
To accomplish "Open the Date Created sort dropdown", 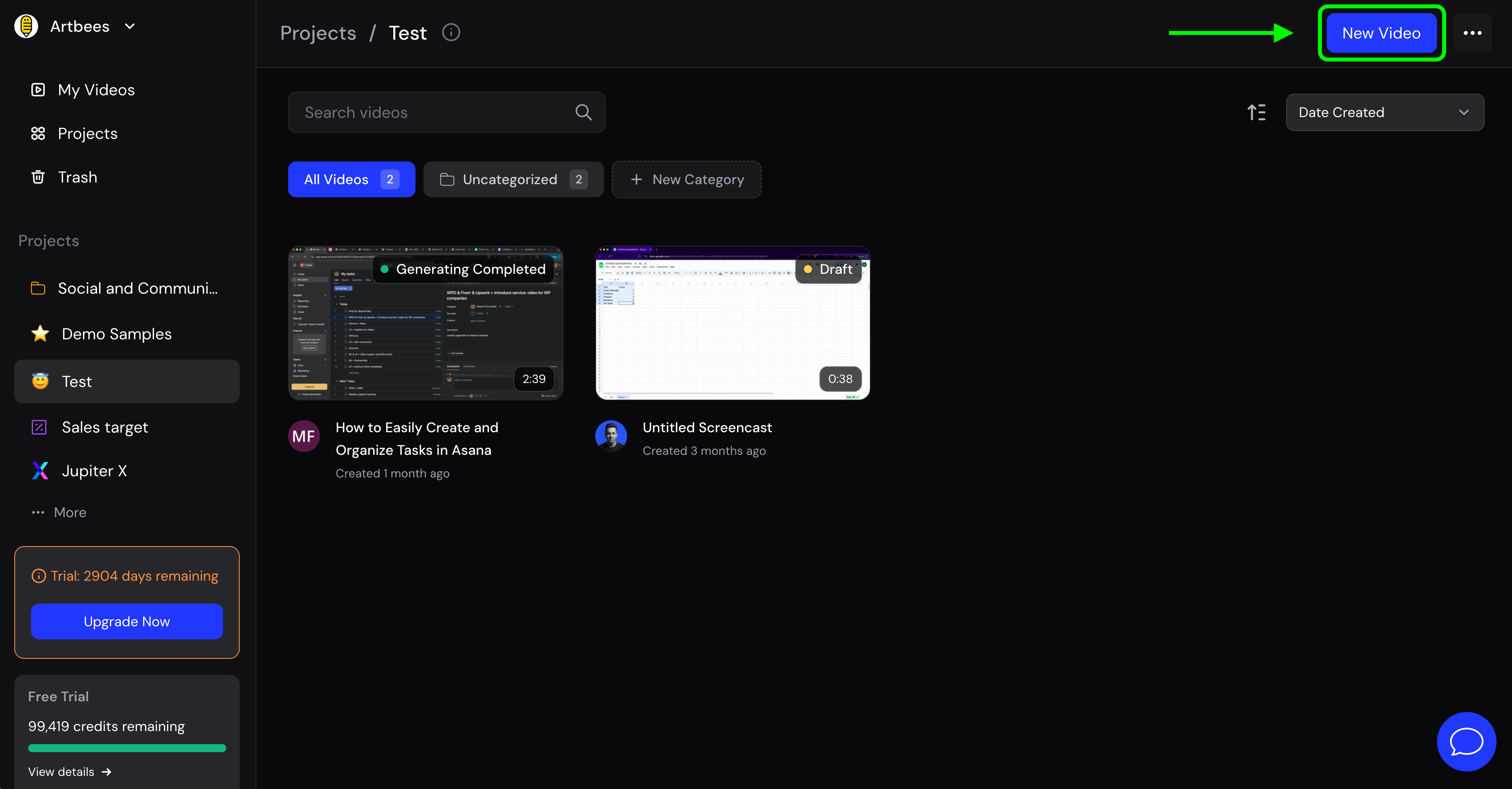I will 1385,112.
